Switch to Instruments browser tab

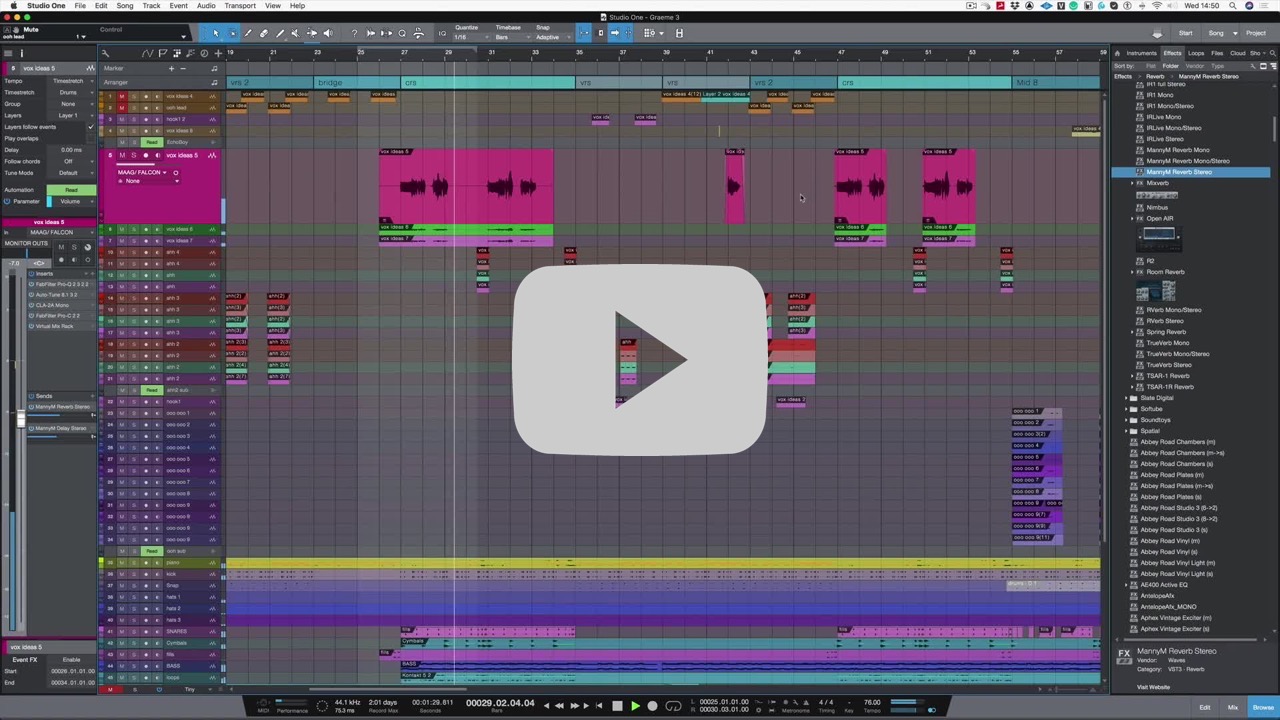point(1141,53)
